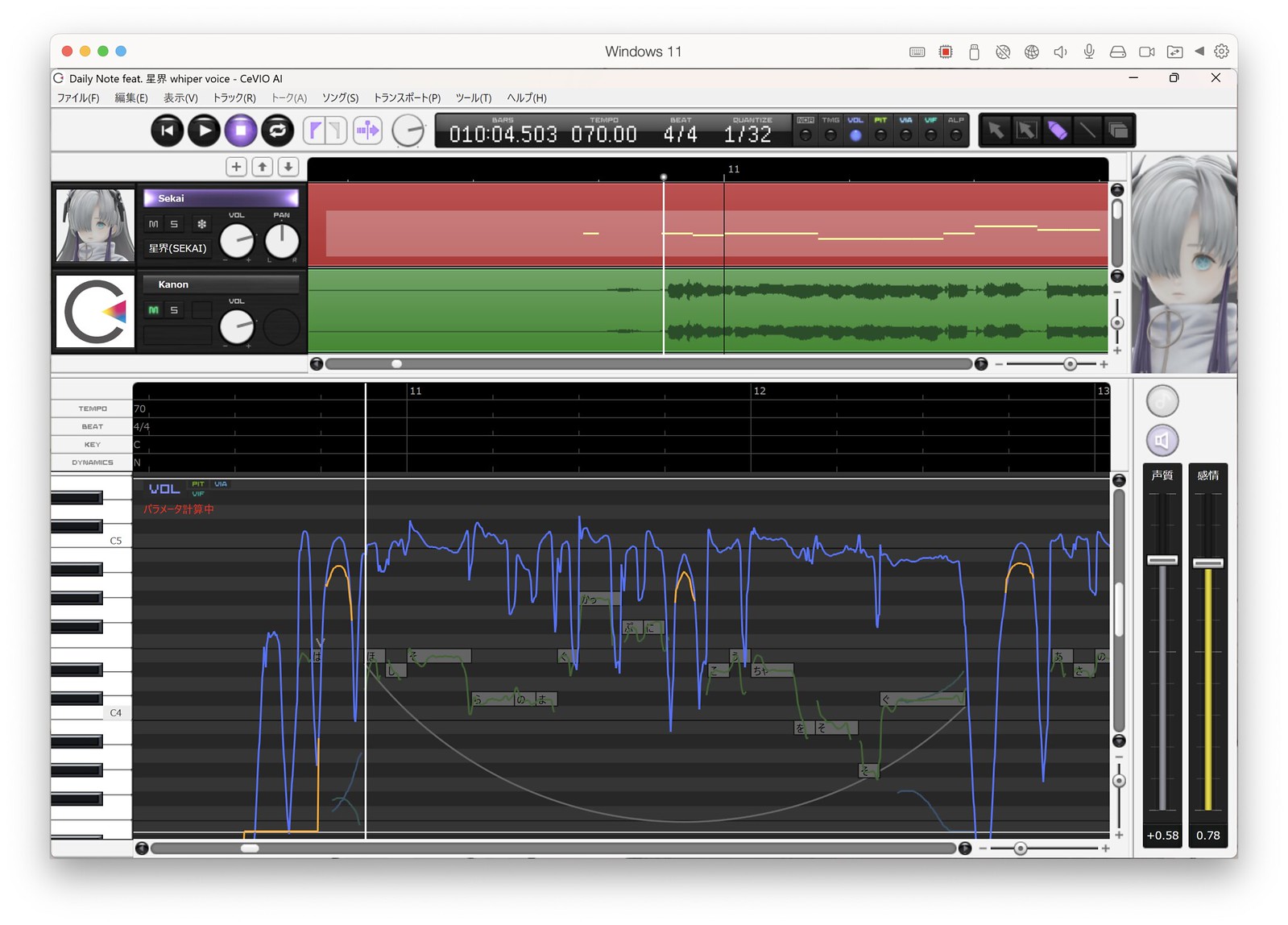
Task: Select the PIT parameter mode
Action: pyautogui.click(x=880, y=130)
